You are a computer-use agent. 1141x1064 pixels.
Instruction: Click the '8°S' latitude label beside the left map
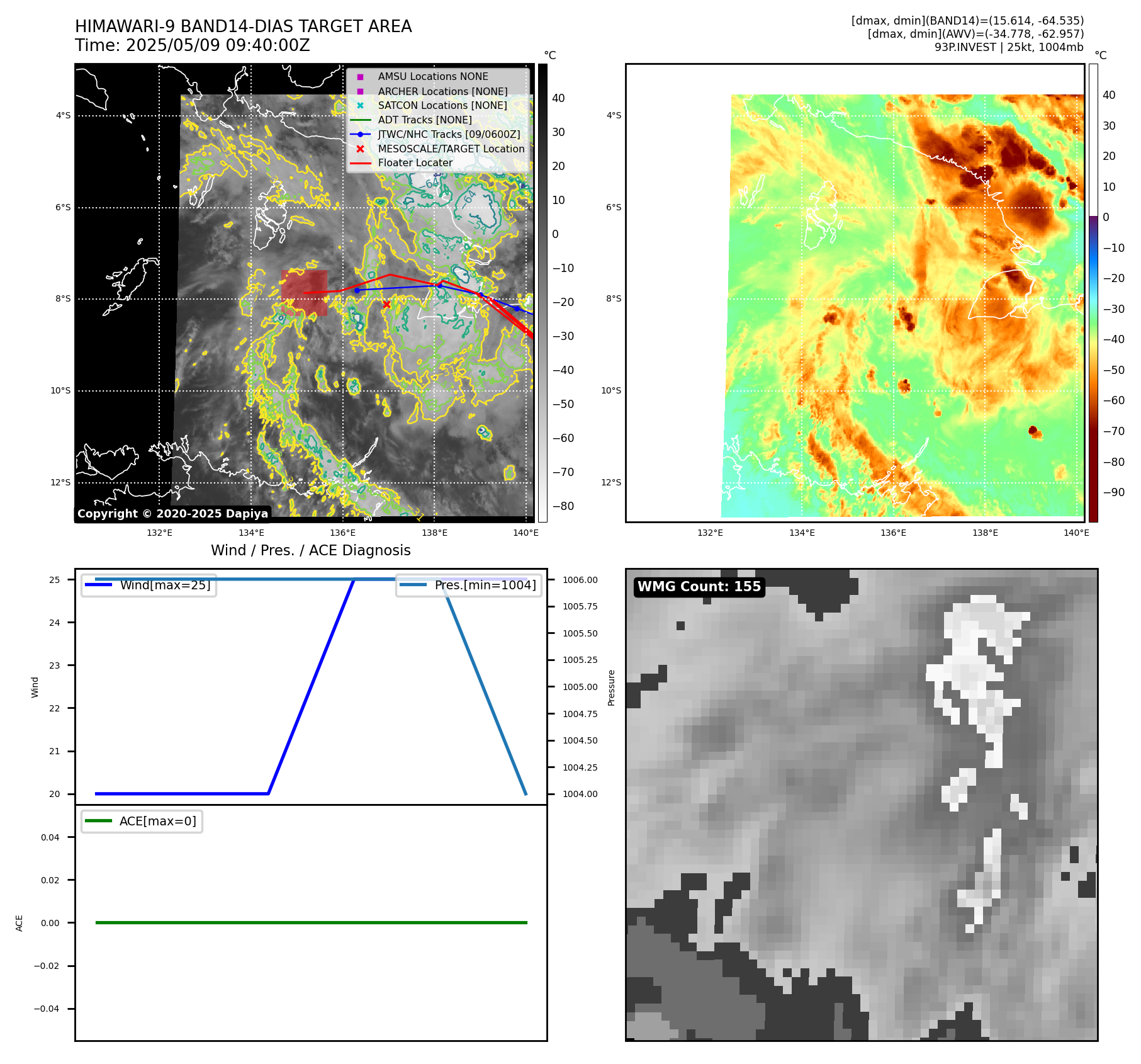(x=63, y=298)
